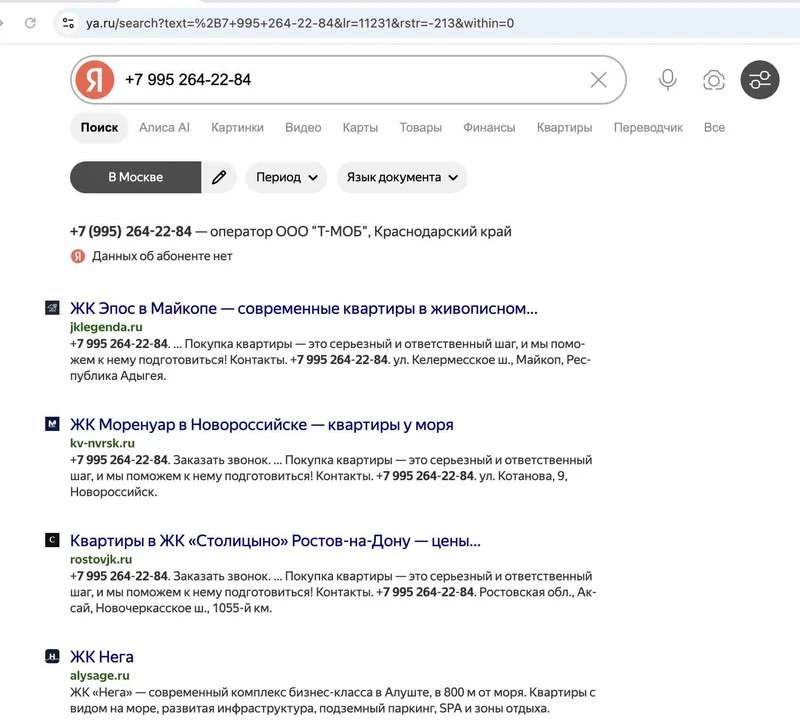
Task: Open kv-nvrsk.ru domain link
Action: click(102, 443)
